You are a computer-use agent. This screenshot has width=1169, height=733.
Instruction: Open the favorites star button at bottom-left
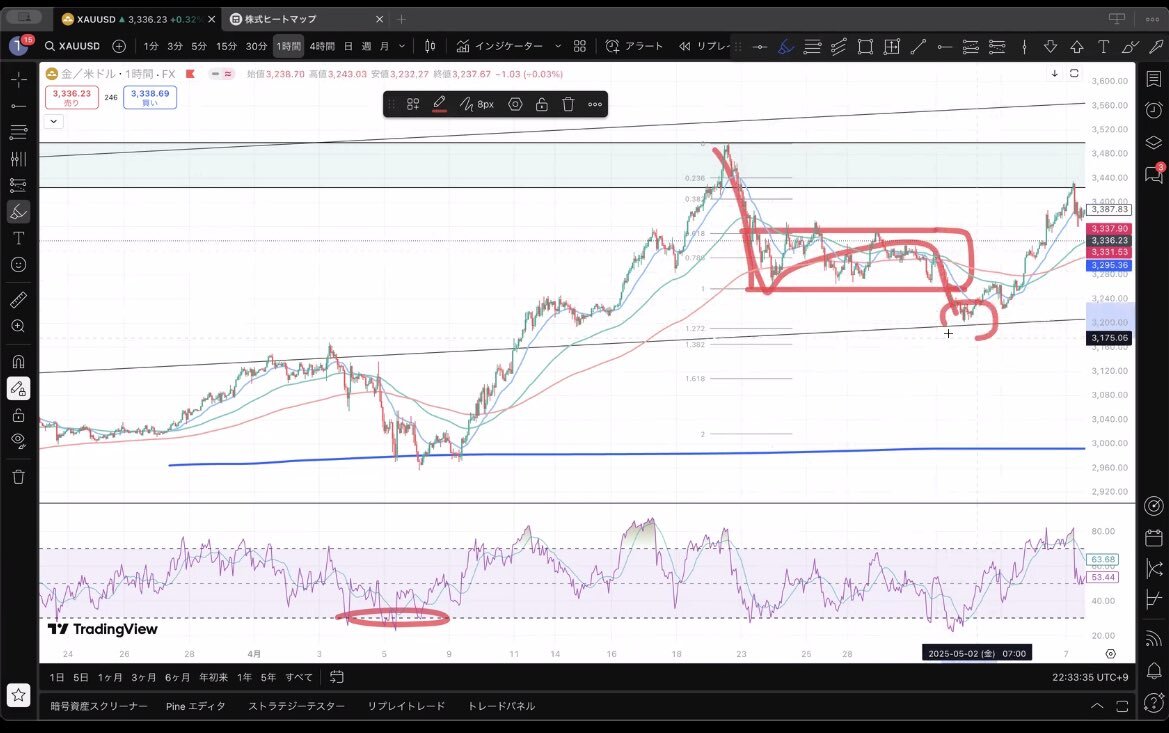19,695
